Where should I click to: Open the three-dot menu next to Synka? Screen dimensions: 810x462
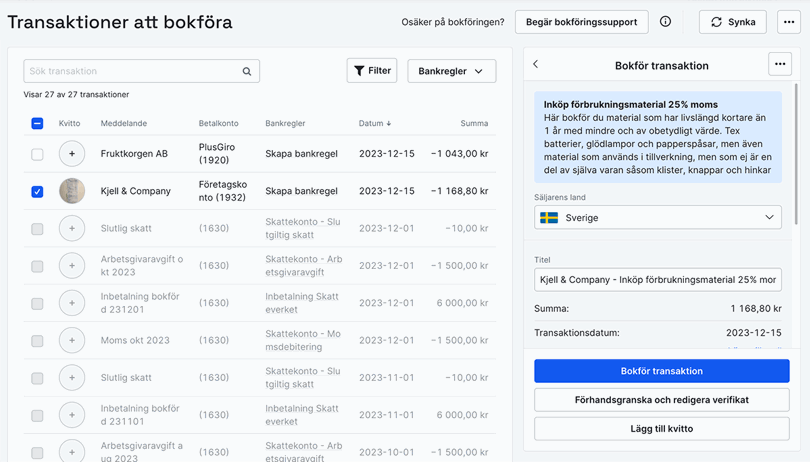(789, 22)
